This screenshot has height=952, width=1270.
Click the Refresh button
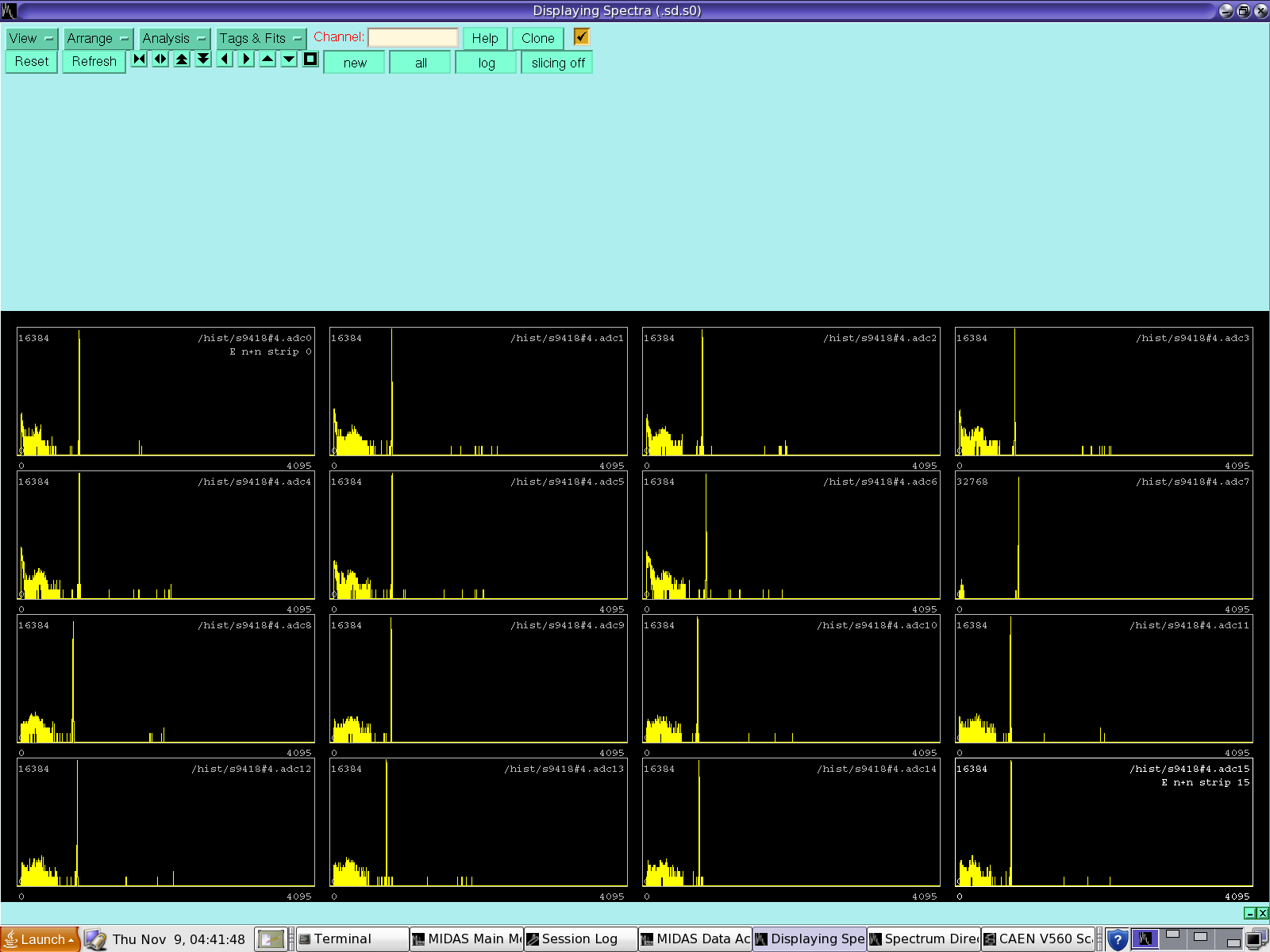click(x=94, y=62)
